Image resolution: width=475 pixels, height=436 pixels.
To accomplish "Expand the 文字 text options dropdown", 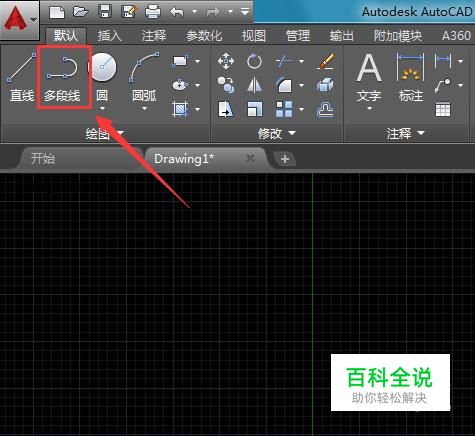I will (369, 109).
